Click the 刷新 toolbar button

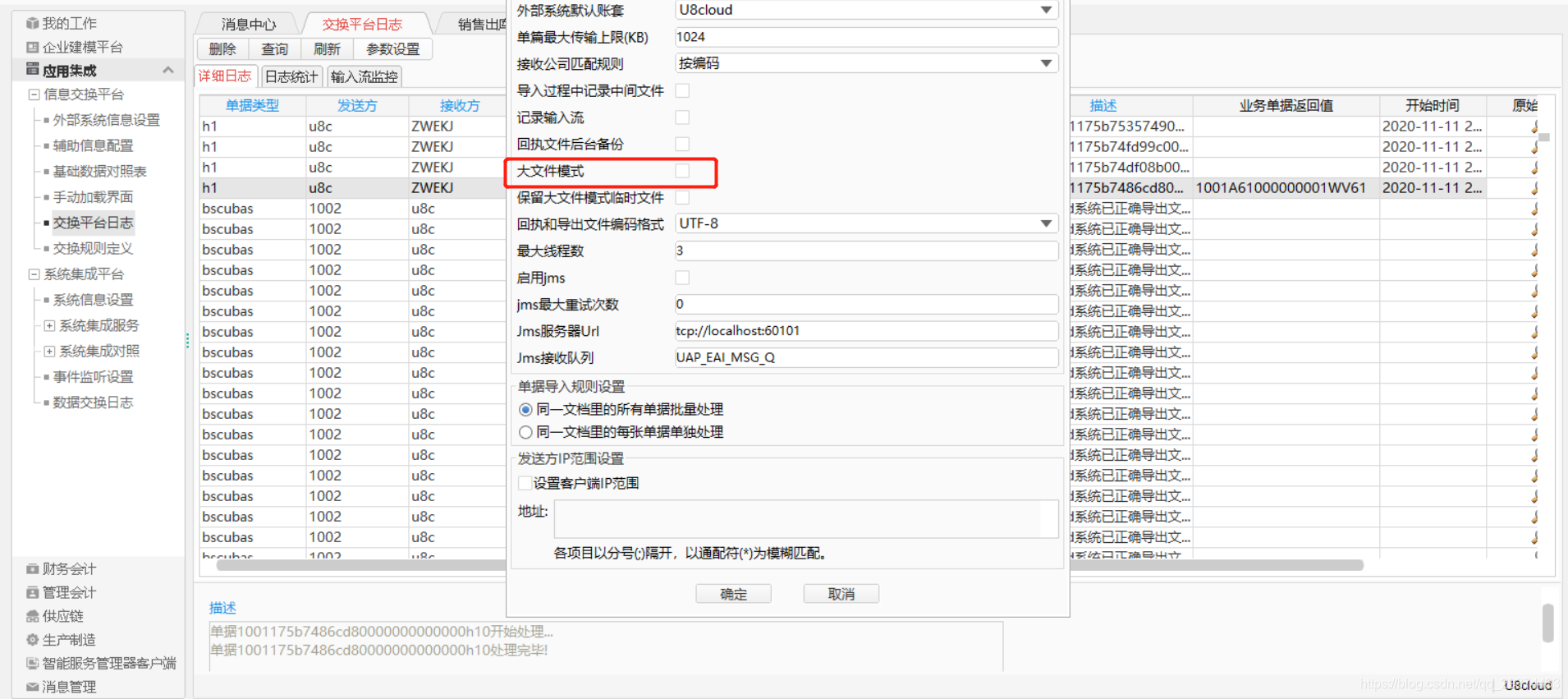(x=327, y=49)
